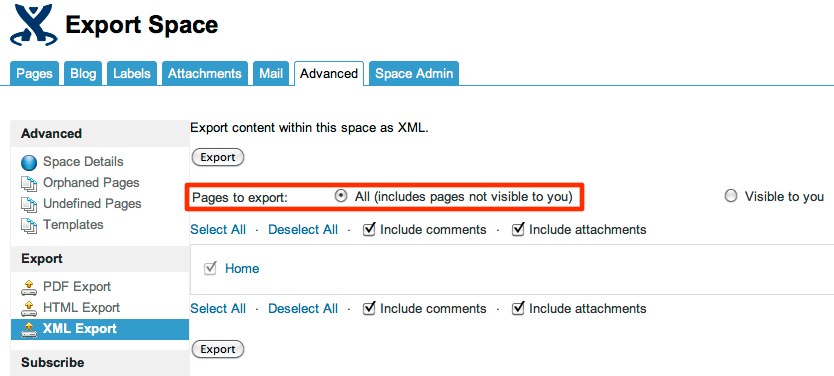Click the top 'Deselect All' link
The width and height of the screenshot is (834, 376).
tap(303, 230)
